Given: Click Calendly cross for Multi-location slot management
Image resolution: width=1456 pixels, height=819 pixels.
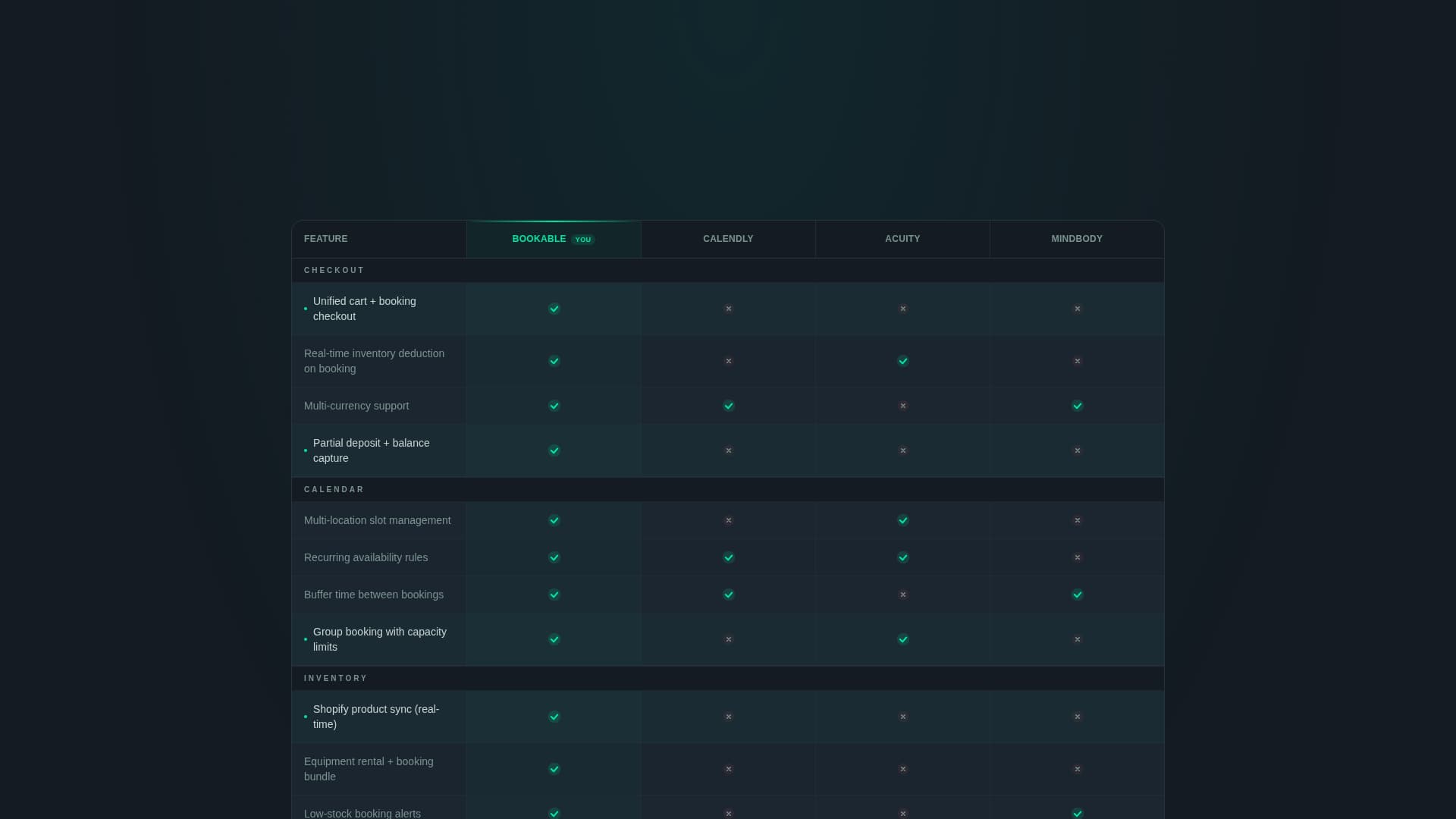Looking at the screenshot, I should click(x=729, y=520).
